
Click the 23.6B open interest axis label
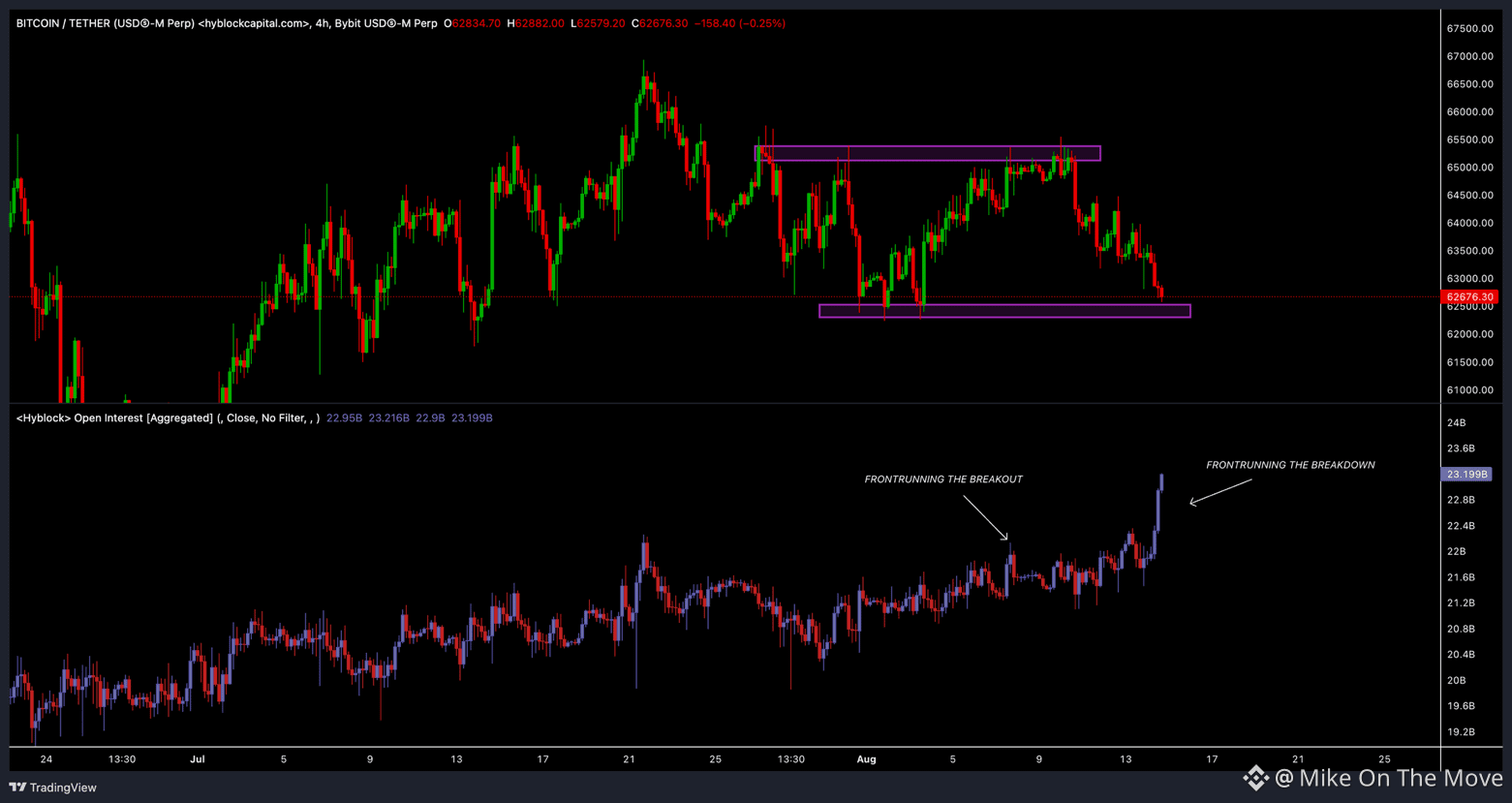pos(1461,448)
